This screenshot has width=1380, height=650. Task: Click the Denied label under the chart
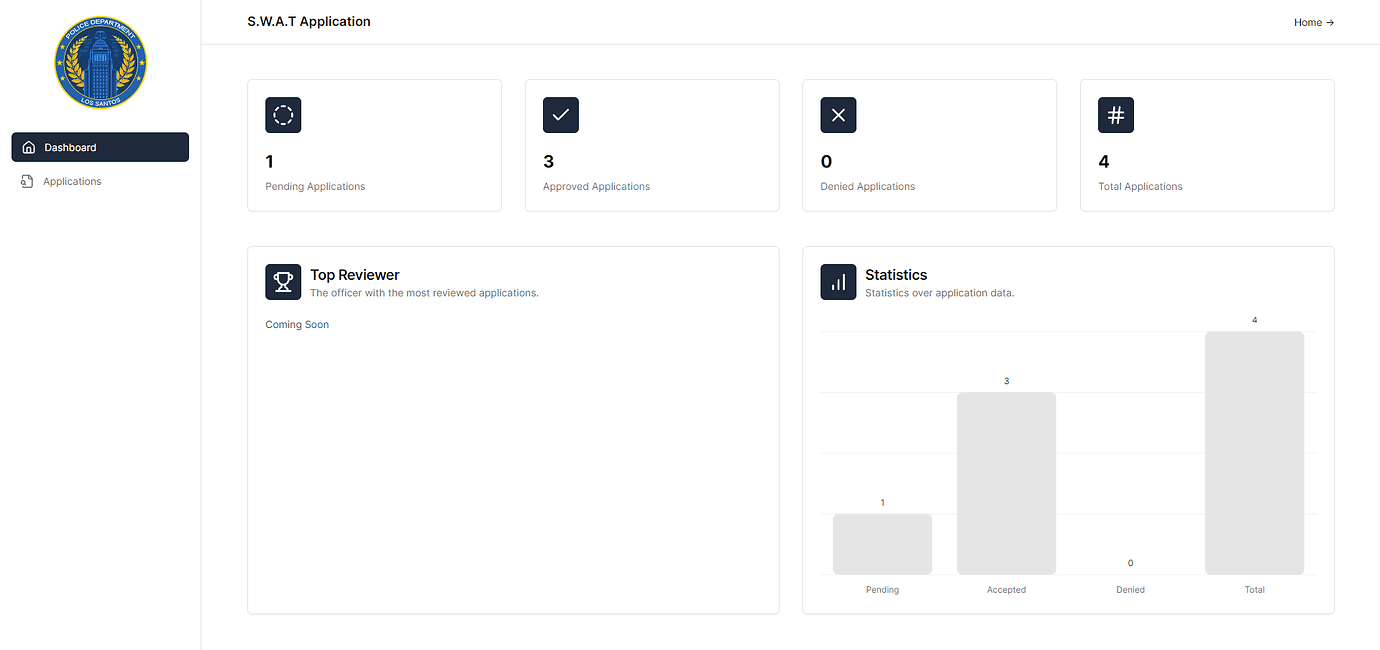1130,590
